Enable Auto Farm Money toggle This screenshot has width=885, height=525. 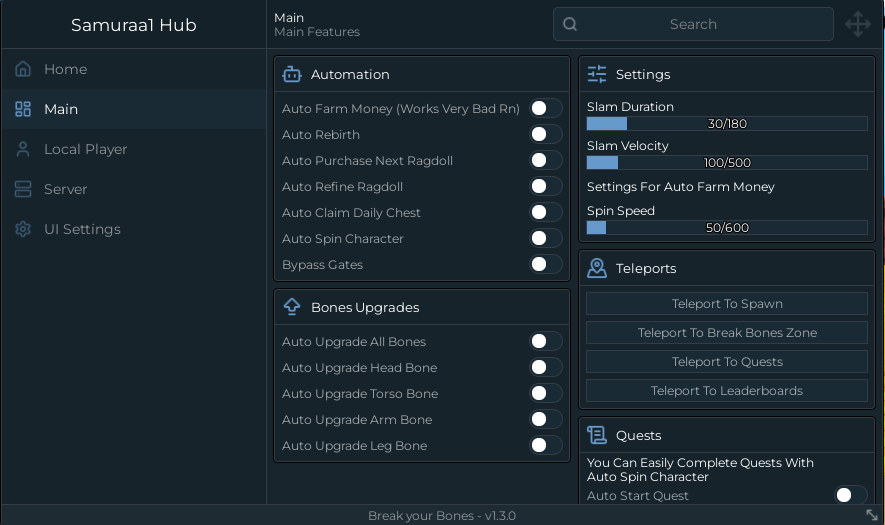click(546, 108)
